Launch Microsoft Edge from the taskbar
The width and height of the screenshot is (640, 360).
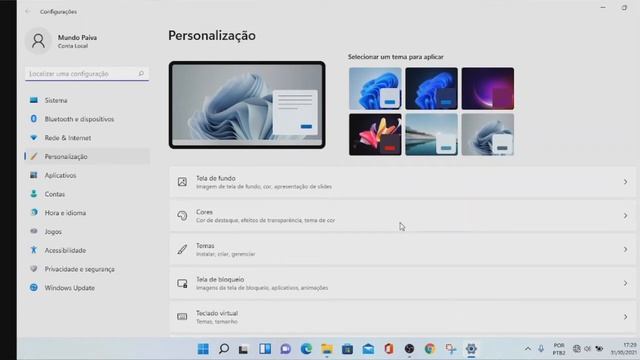(306, 349)
